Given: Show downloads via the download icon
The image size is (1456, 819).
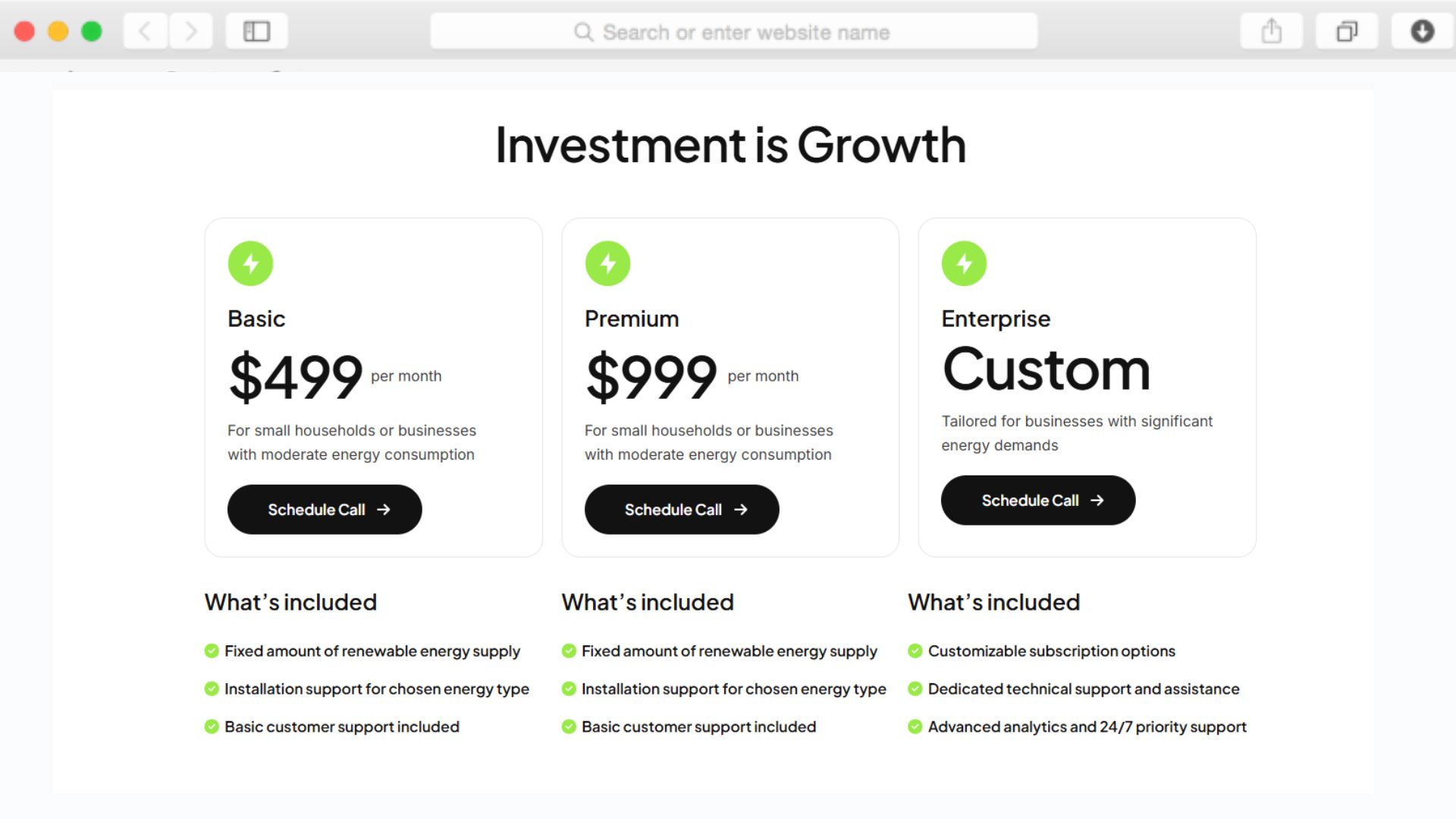Looking at the screenshot, I should 1422,31.
